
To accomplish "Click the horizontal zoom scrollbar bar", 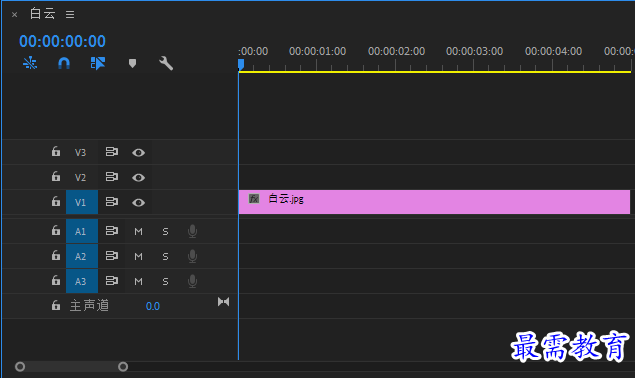I will [71, 367].
